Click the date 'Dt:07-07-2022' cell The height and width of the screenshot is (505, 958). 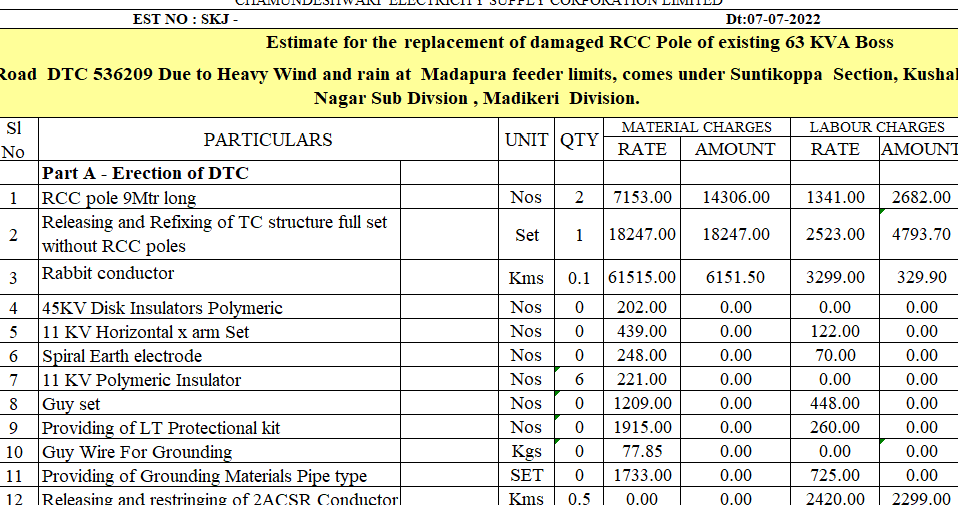(773, 19)
